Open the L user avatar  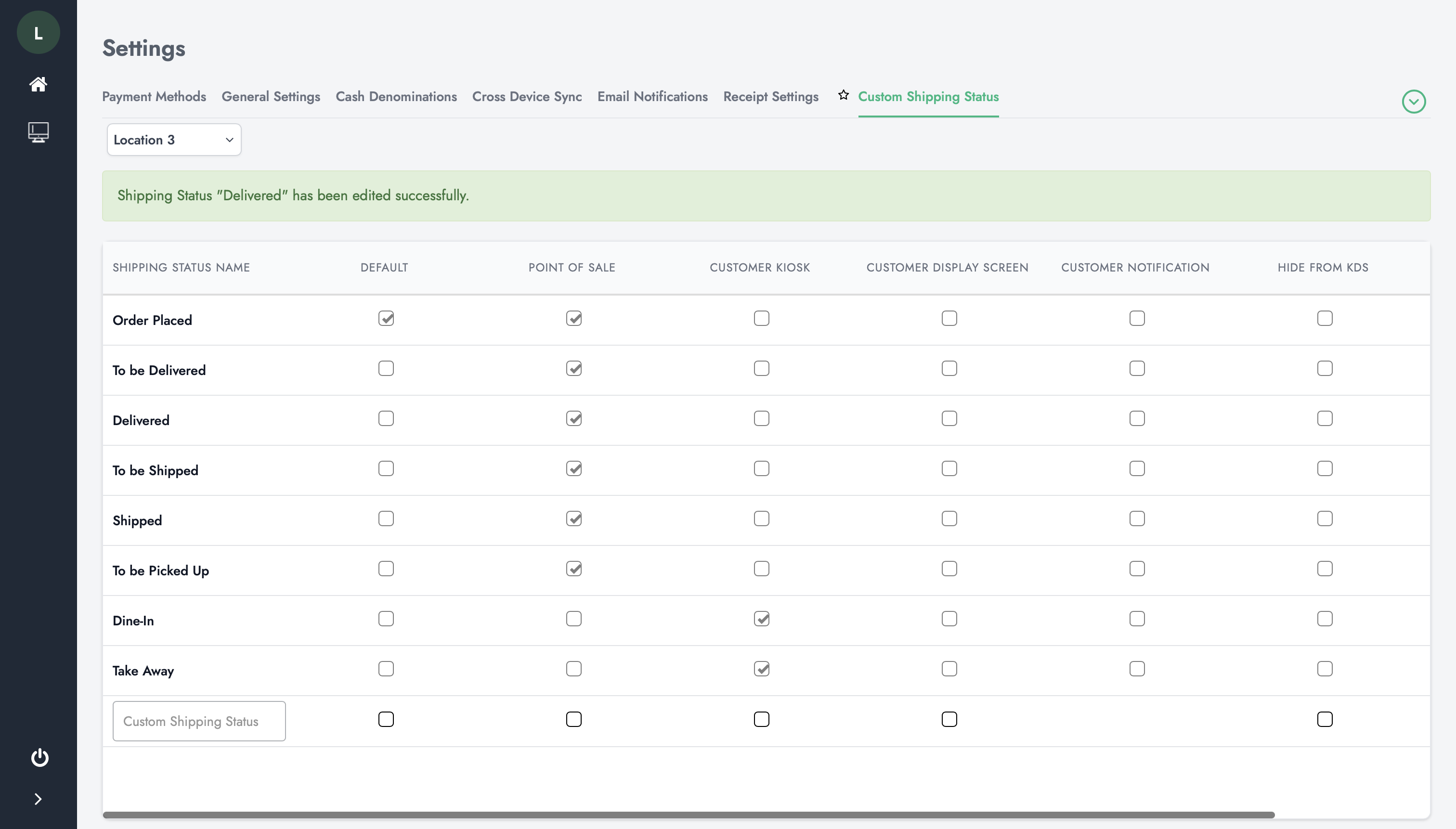coord(38,32)
